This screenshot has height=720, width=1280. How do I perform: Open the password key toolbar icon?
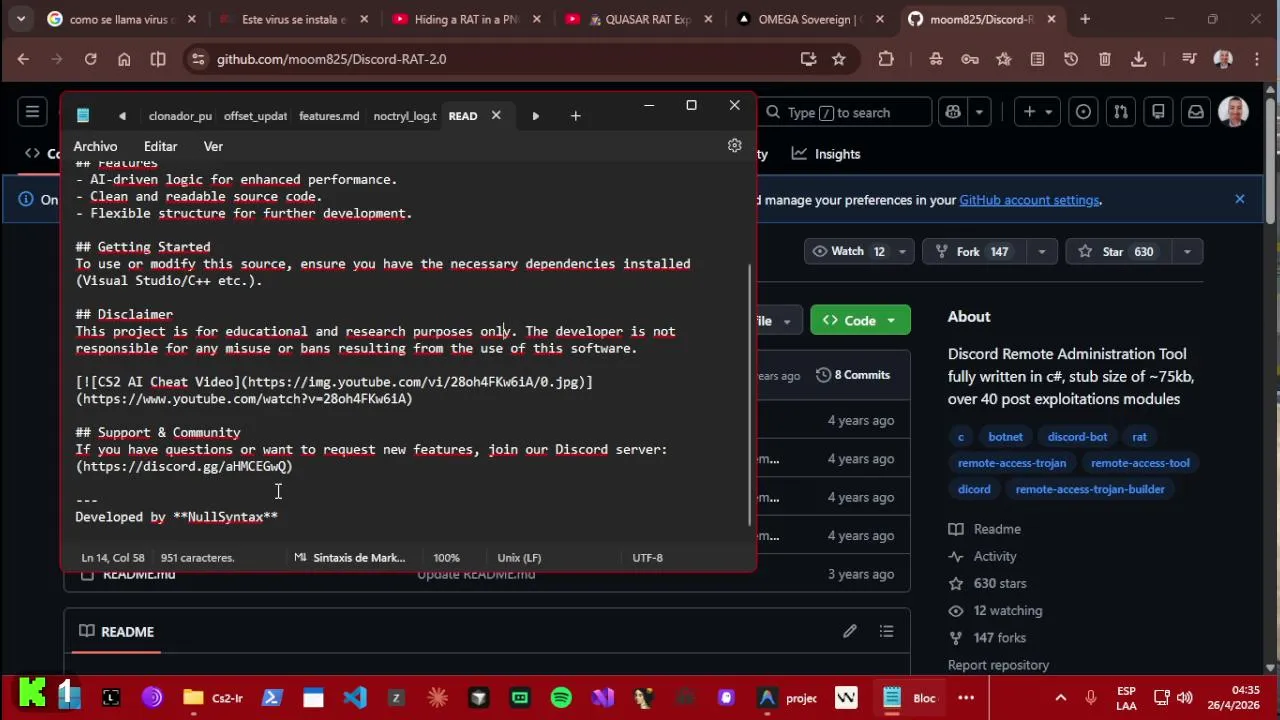click(x=970, y=59)
